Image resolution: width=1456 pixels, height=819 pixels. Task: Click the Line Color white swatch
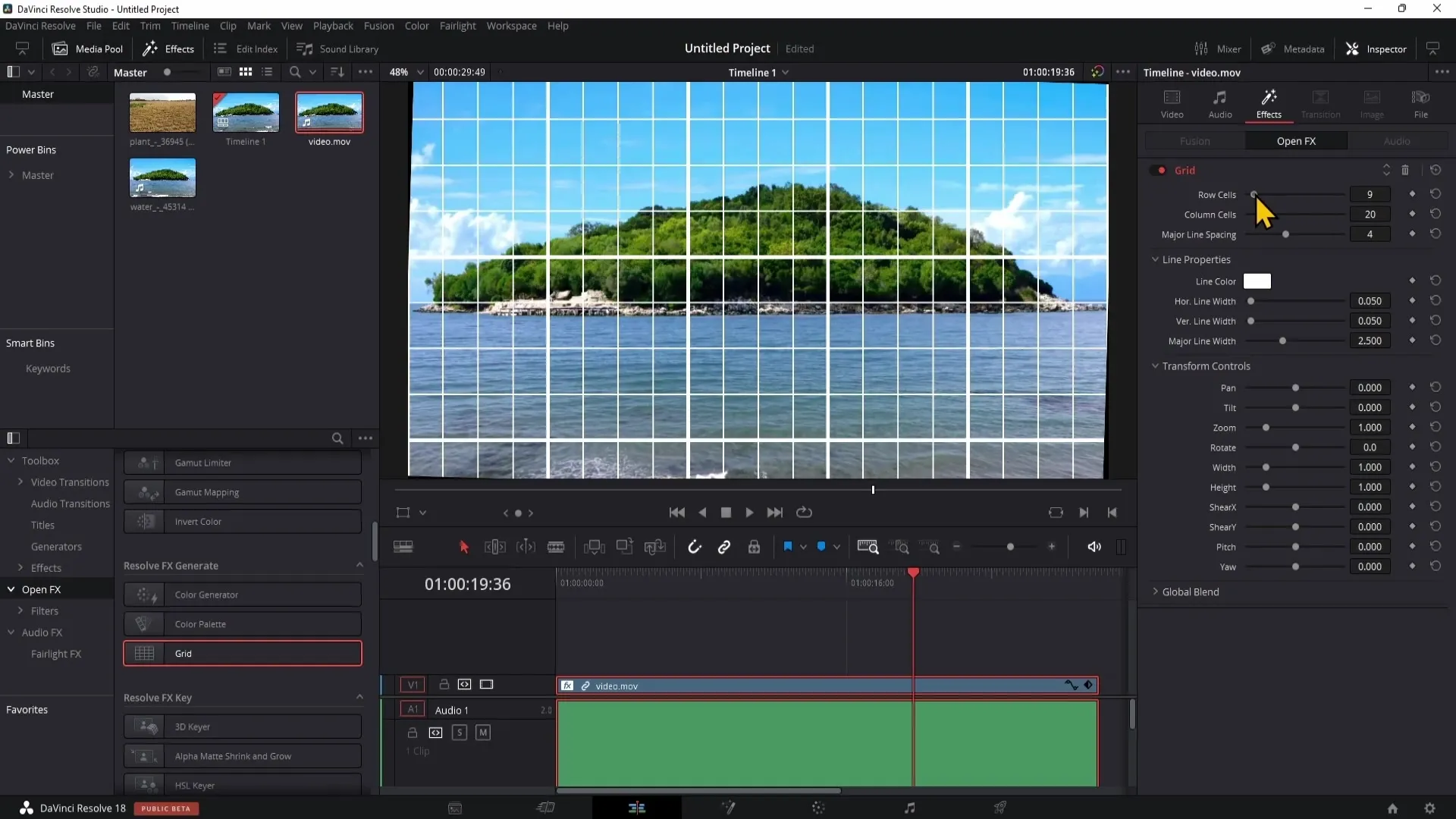click(x=1257, y=281)
